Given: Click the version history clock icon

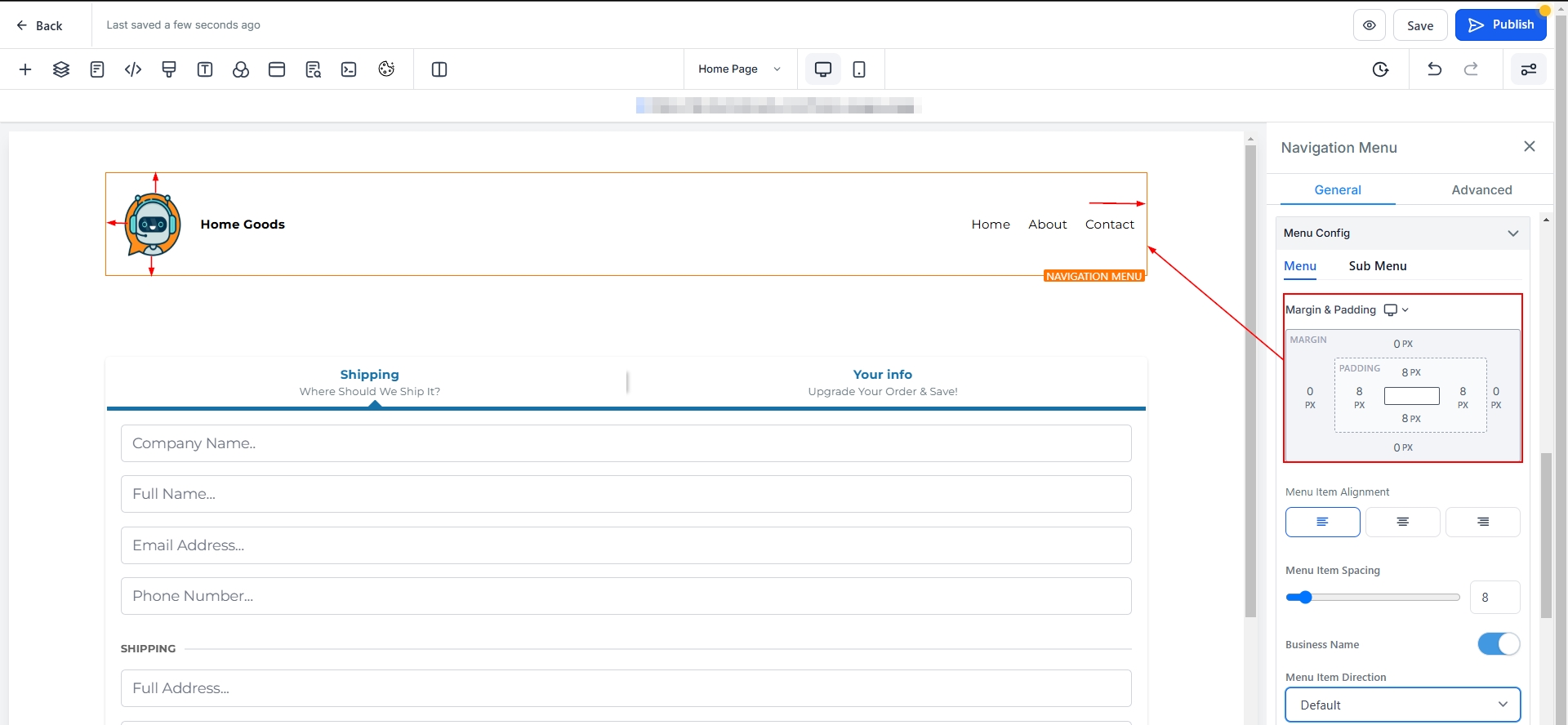Looking at the screenshot, I should [x=1380, y=69].
